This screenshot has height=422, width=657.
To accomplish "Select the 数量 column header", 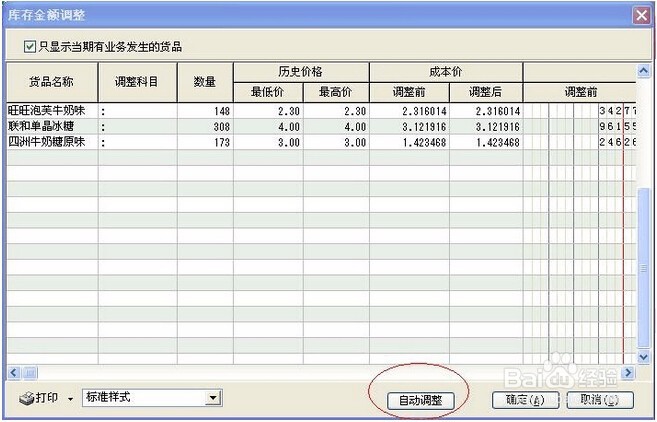I will 205,82.
